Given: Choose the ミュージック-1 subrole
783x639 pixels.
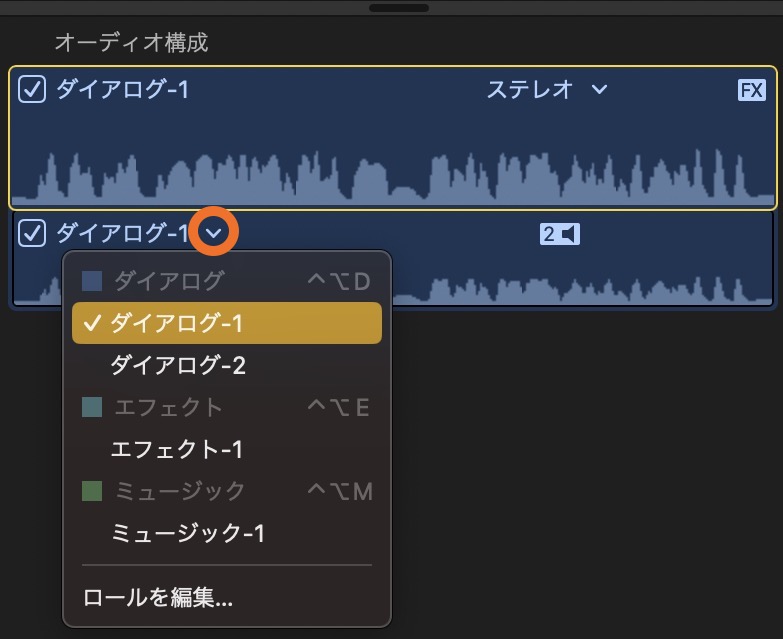Looking at the screenshot, I should click(227, 533).
